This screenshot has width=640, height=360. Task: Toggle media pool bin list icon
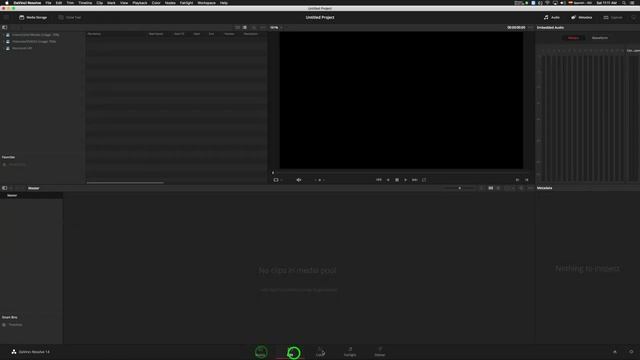[4, 188]
